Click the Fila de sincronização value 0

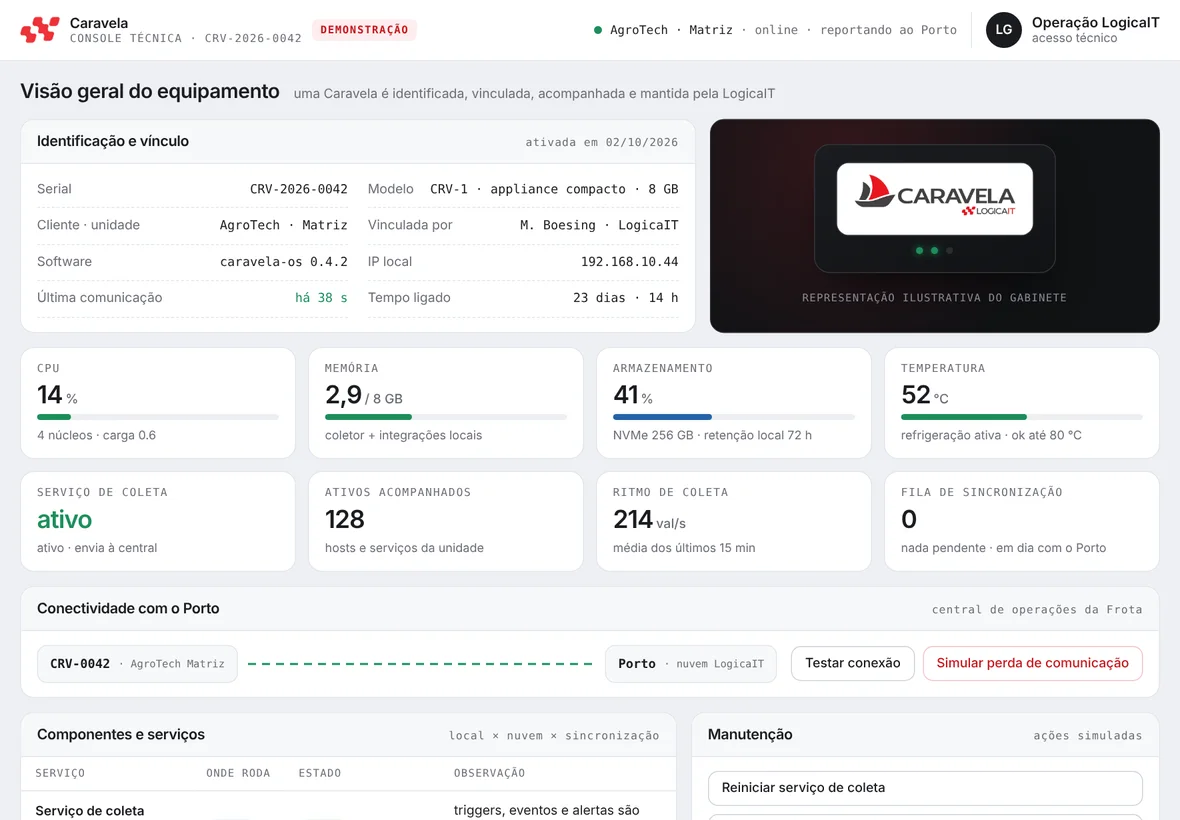coord(909,519)
